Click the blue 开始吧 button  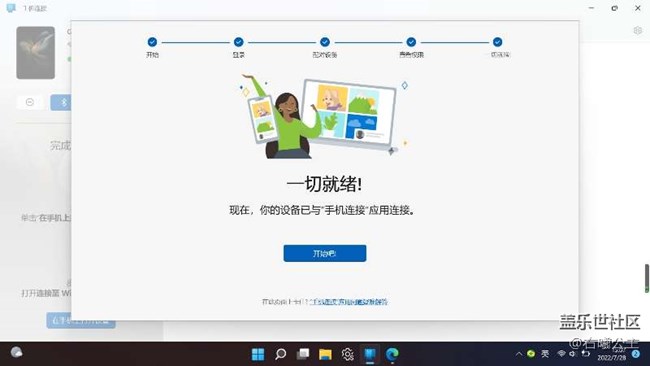pos(325,253)
